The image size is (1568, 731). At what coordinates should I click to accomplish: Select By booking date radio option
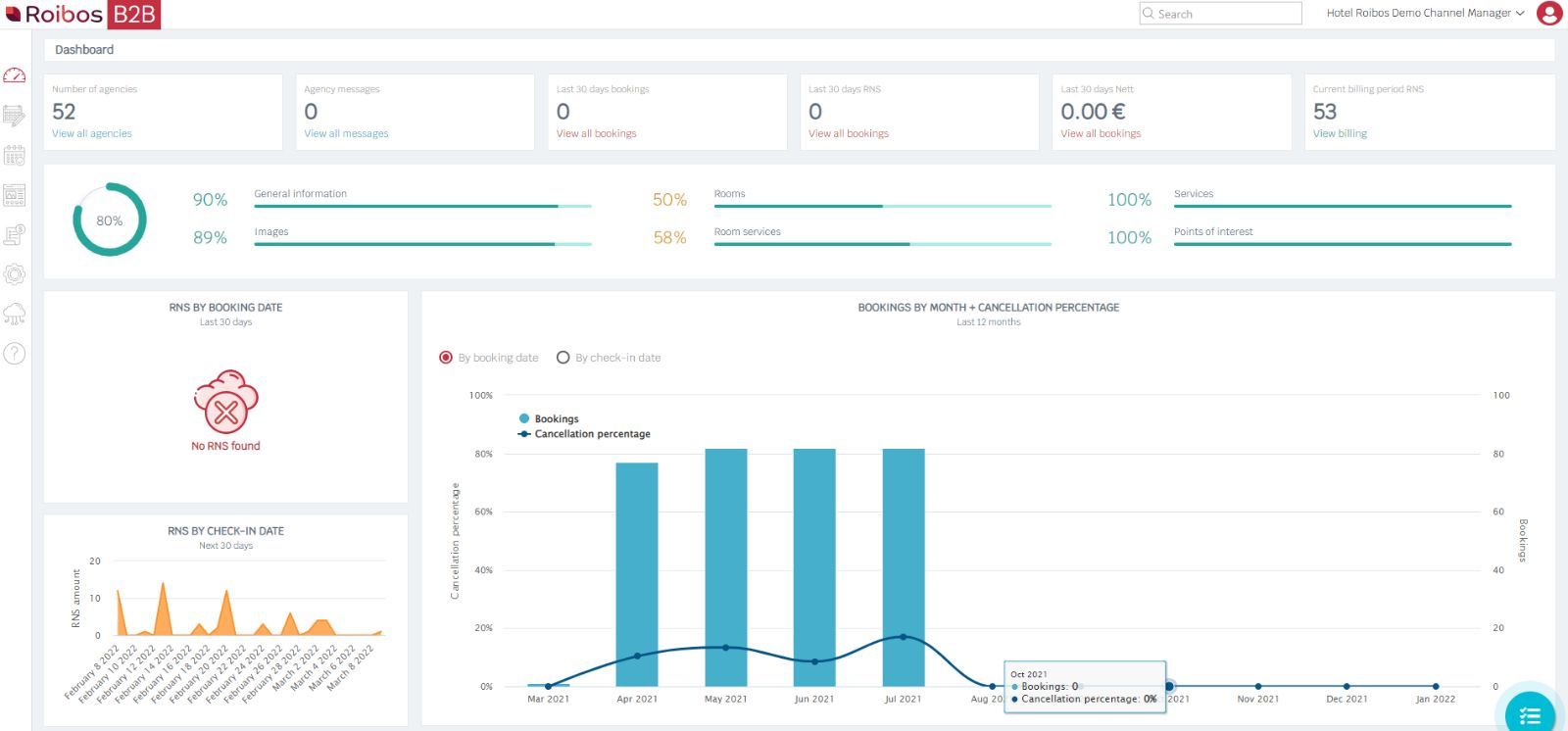(446, 358)
